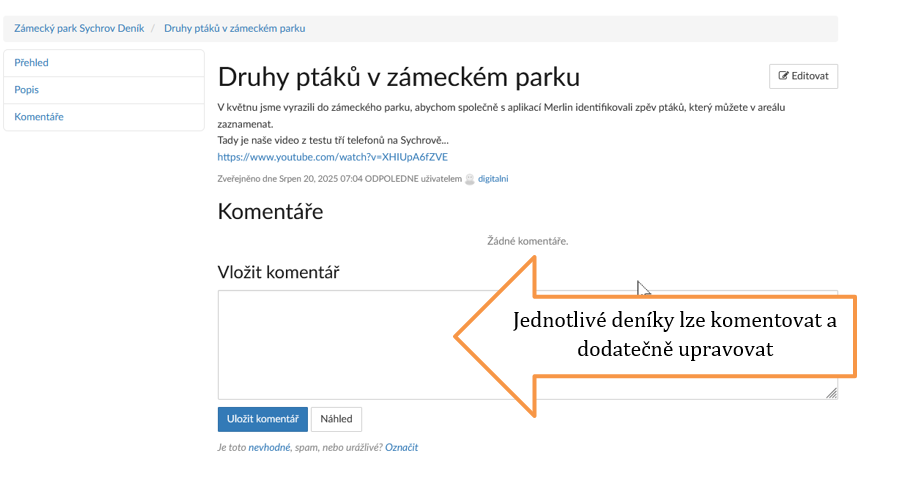Image resolution: width=902 pixels, height=499 pixels.
Task: Open breadcrumb Zámecký park Sychrov Deník
Action: tap(78, 28)
